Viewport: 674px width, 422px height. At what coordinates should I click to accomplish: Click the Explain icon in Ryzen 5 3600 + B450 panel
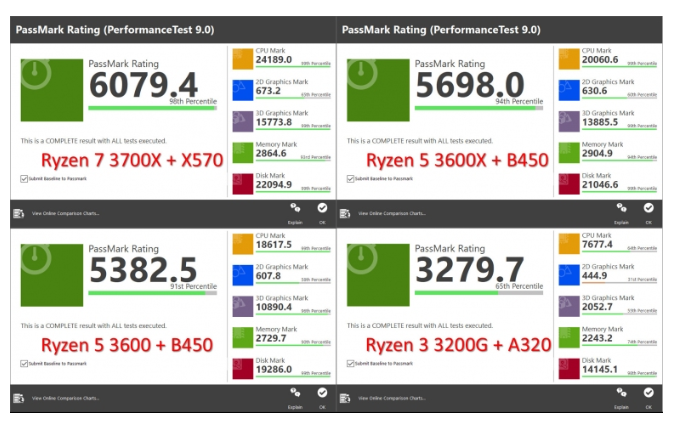click(x=295, y=393)
